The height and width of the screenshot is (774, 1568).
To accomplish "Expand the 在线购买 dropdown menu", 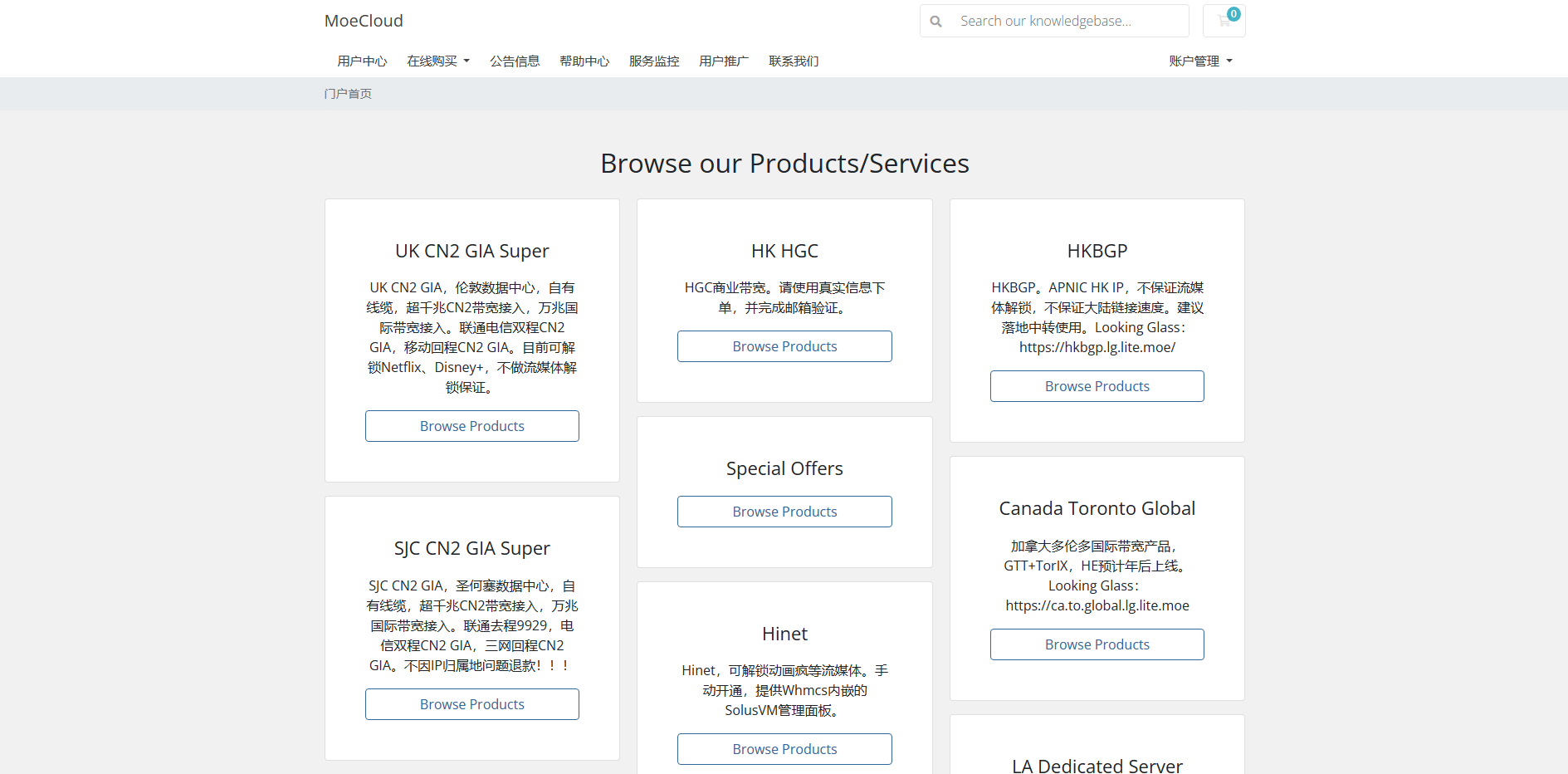I will (x=438, y=61).
